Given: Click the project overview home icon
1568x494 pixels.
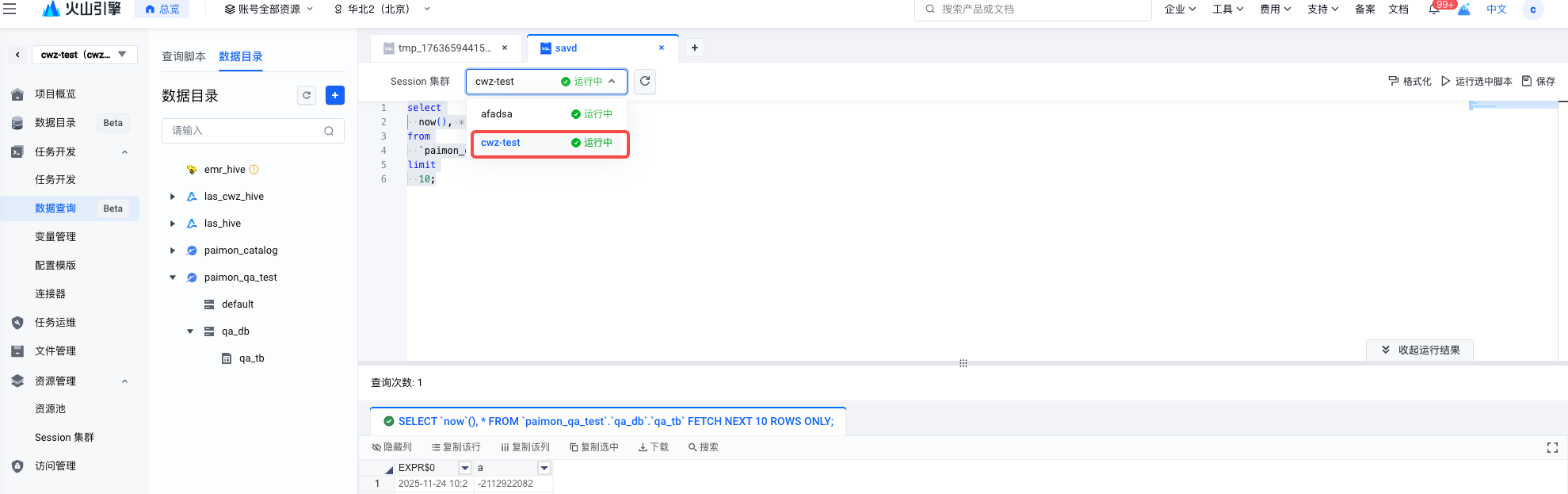Looking at the screenshot, I should [17, 94].
